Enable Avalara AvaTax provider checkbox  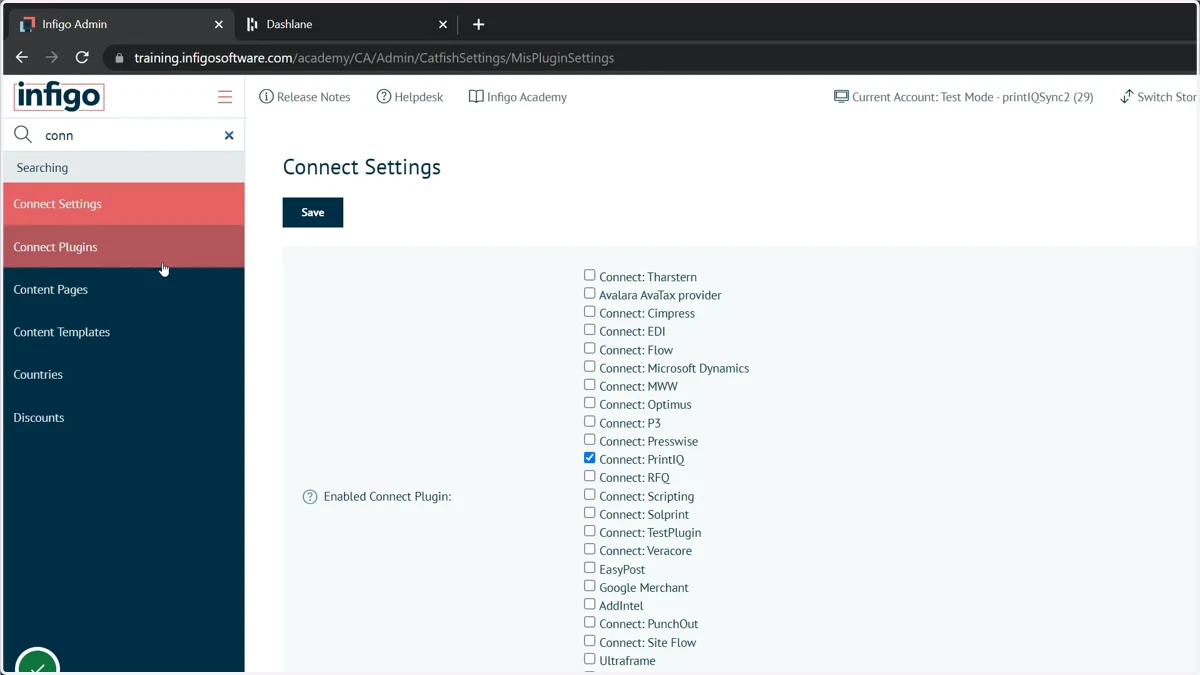(x=590, y=293)
